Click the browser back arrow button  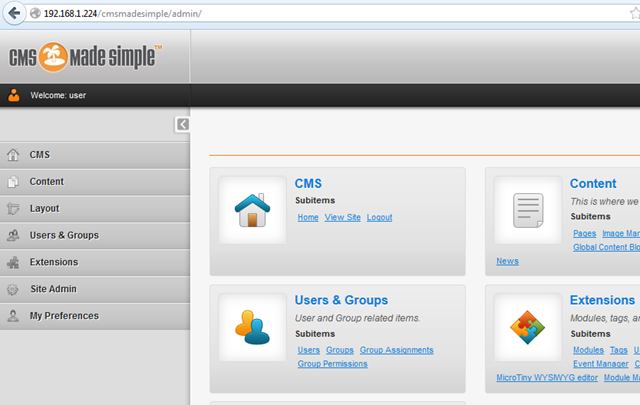tap(14, 13)
